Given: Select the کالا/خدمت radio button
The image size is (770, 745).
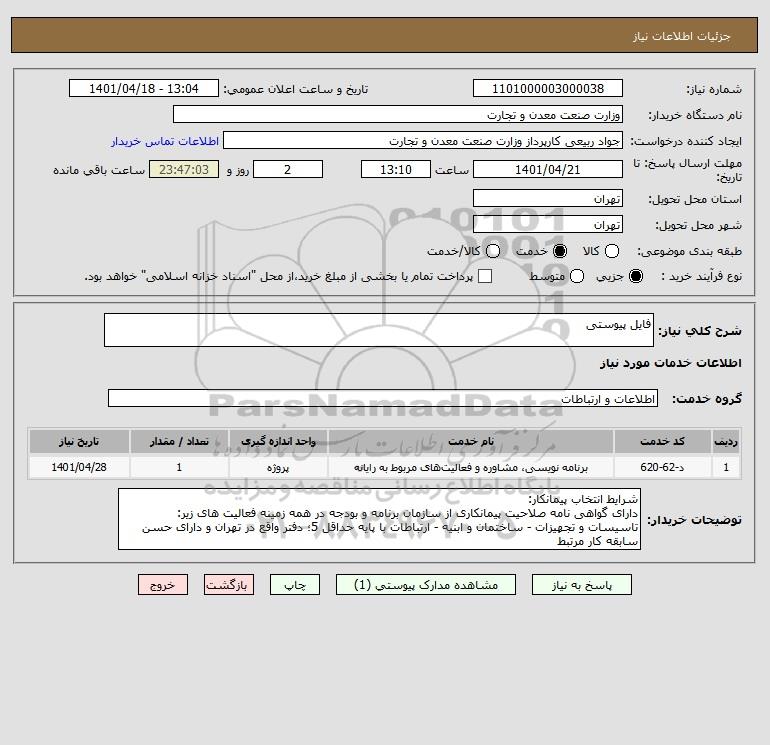Looking at the screenshot, I should [493, 251].
